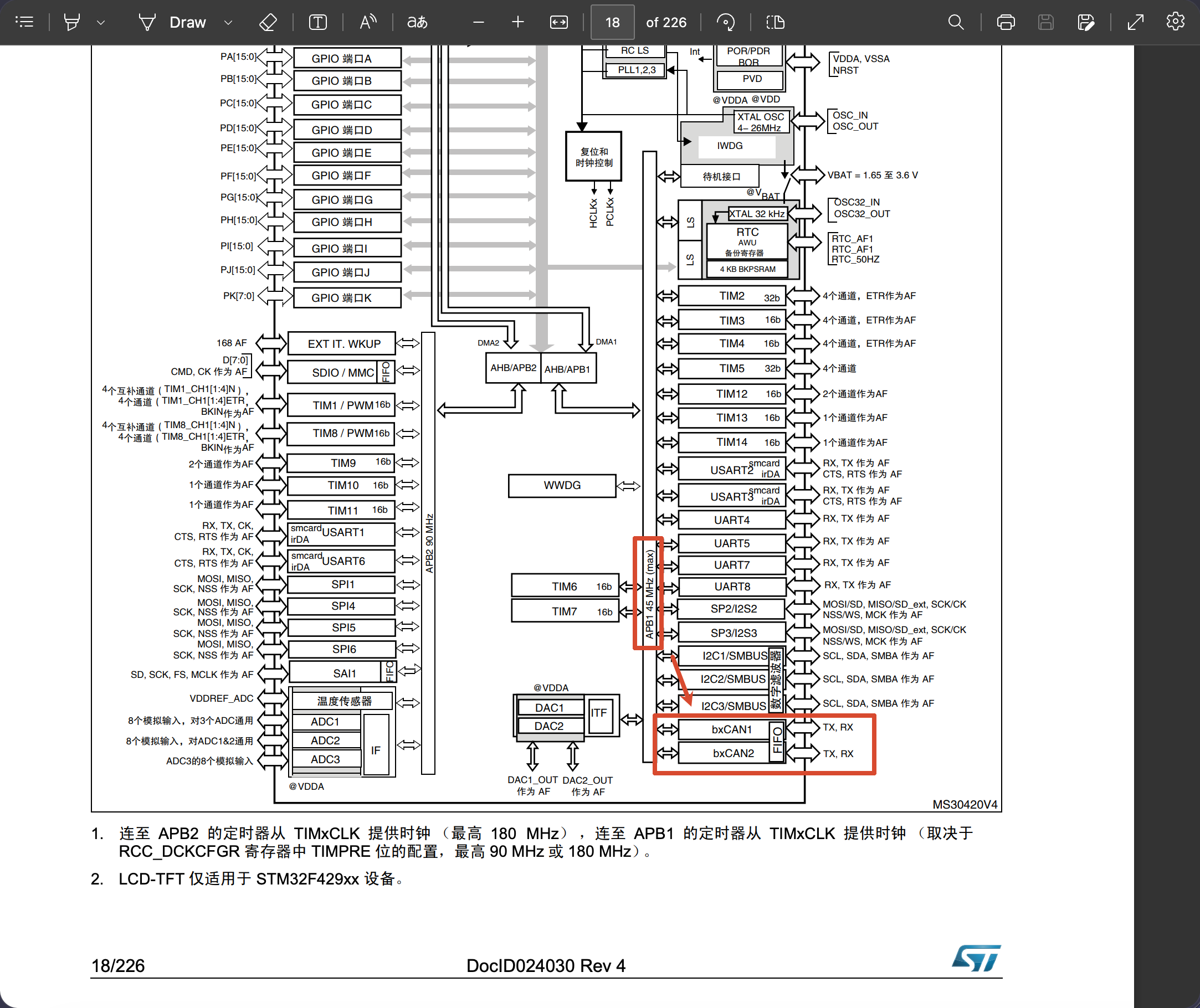1200x1008 pixels.
Task: Click the '复位和时钟控制' block
Action: (x=593, y=157)
